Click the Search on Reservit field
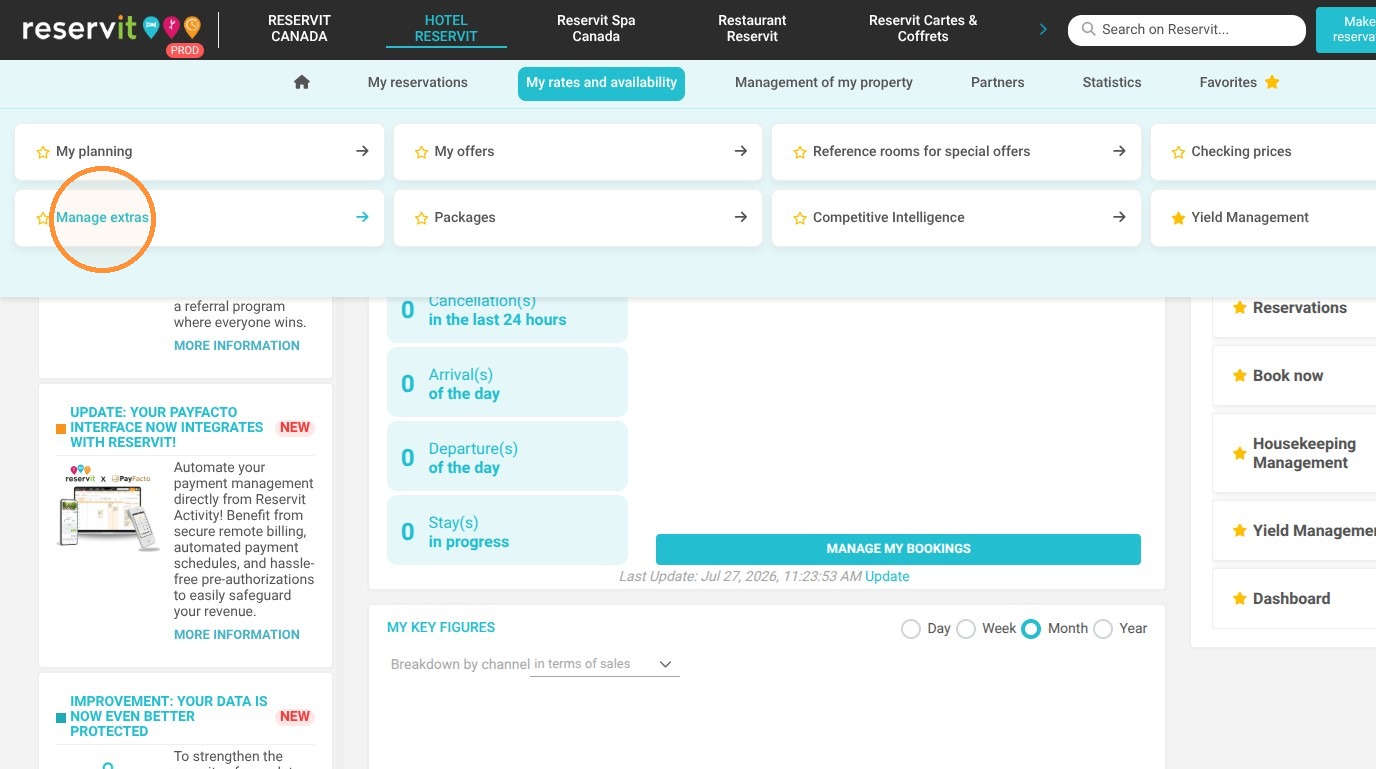The image size is (1376, 769). coord(1187,30)
